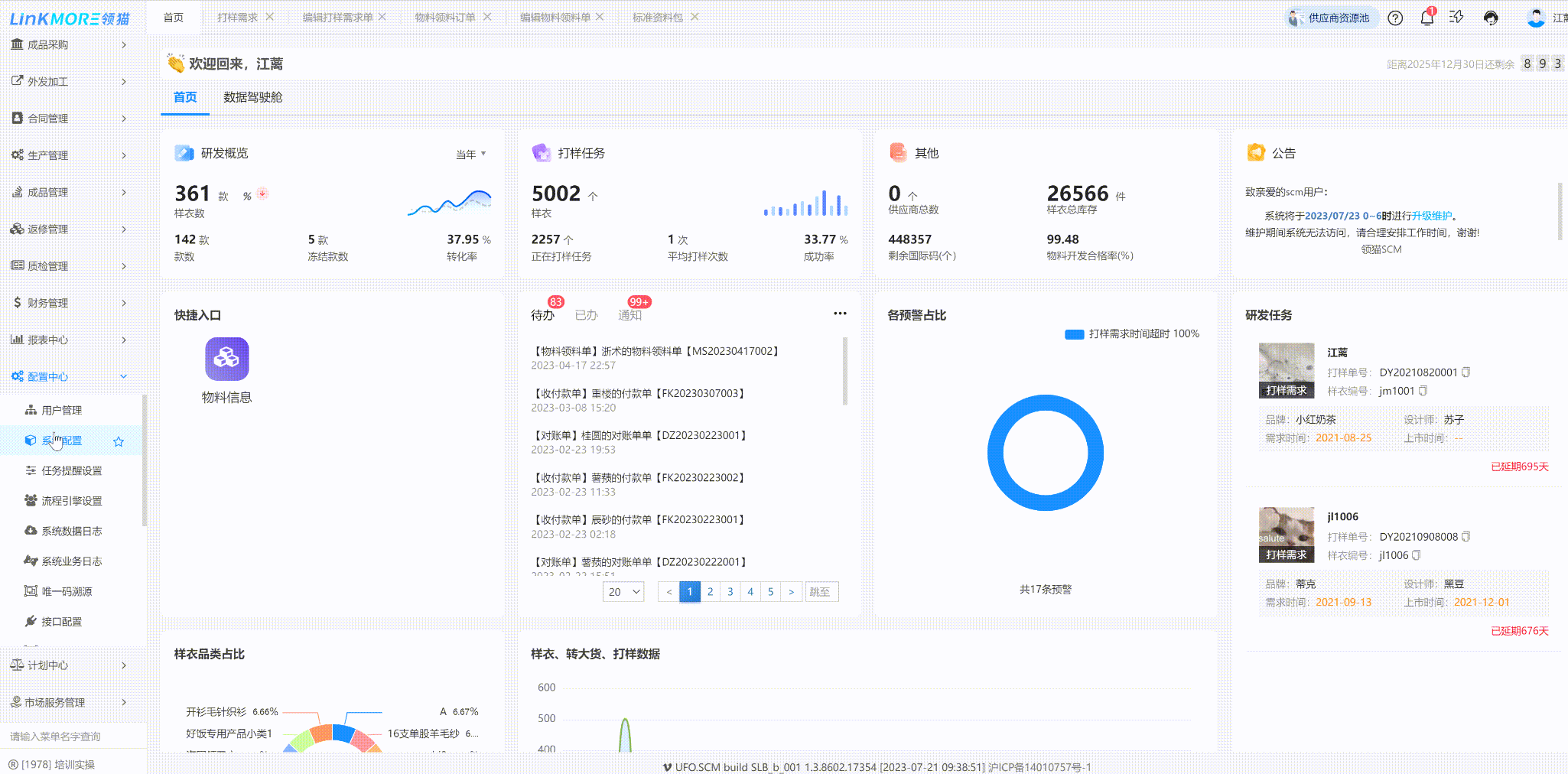Close the 打样需求 tab

(269, 17)
